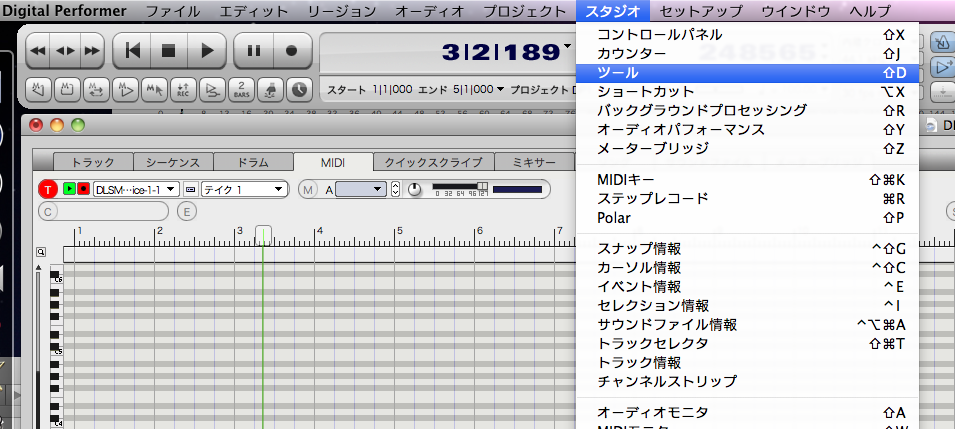Click the red T track button
The width and height of the screenshot is (955, 429).
click(48, 190)
